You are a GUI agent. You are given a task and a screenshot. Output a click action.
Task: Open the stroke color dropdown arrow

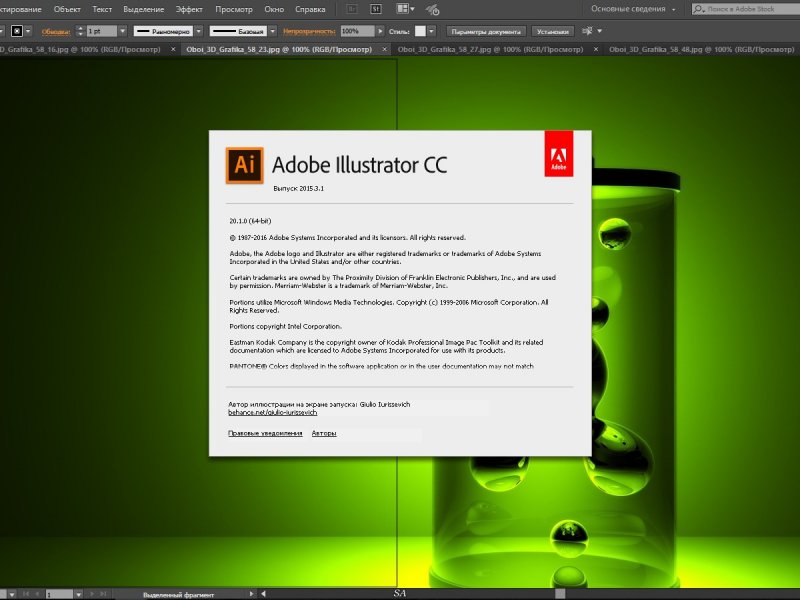pos(29,31)
